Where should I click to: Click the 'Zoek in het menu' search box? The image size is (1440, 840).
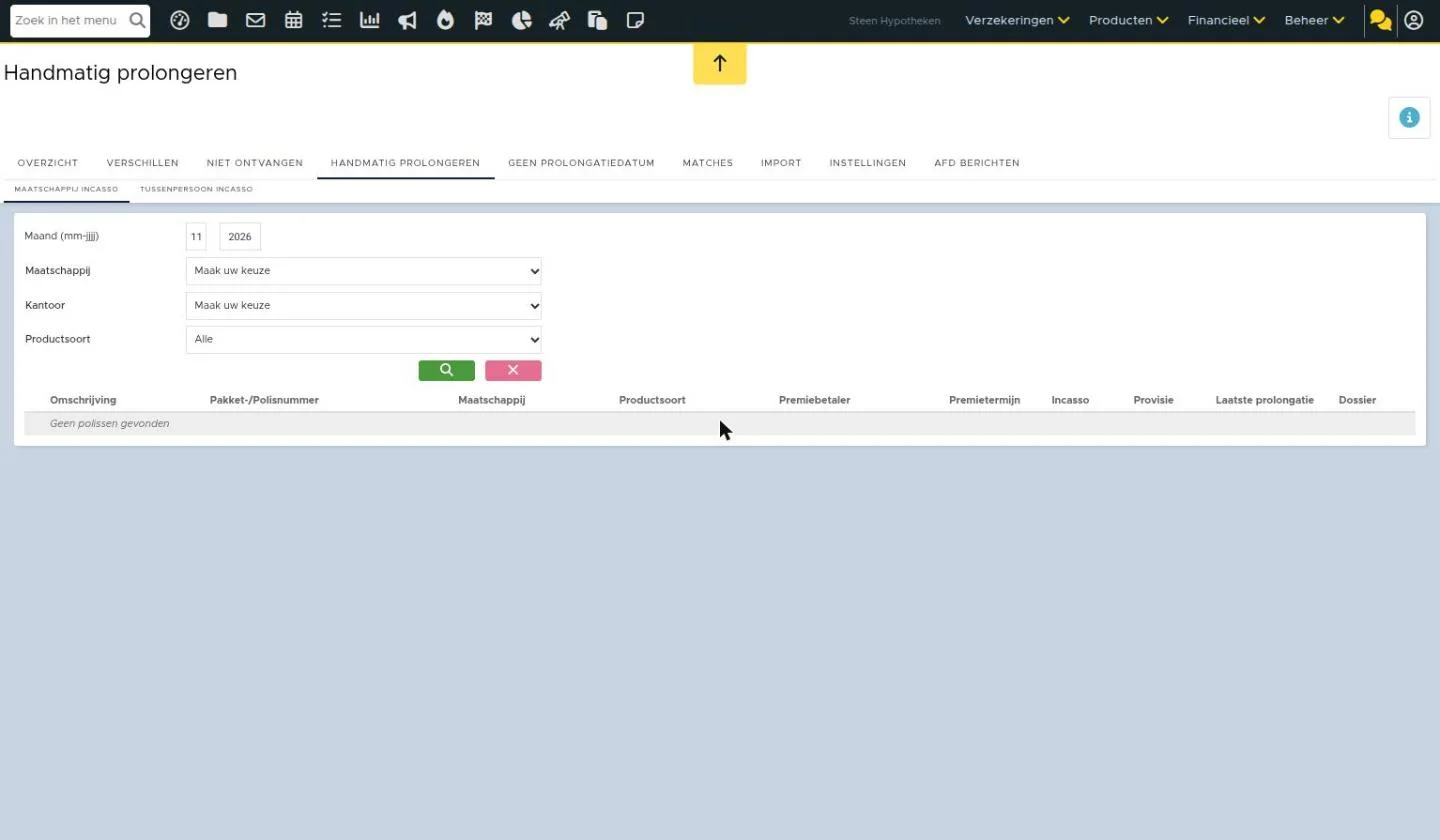[80, 20]
